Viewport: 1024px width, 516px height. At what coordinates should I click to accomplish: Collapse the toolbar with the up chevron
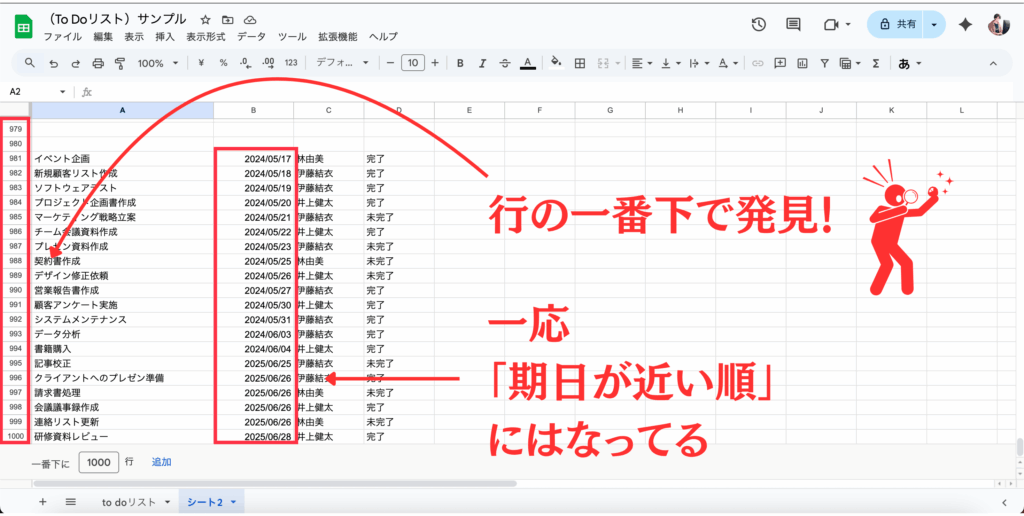click(x=993, y=63)
